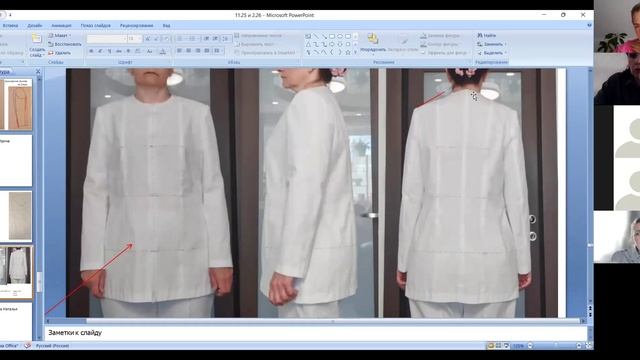This screenshot has height=360, width=640.
Task: Open Выделить select dropdown
Action: tap(491, 53)
